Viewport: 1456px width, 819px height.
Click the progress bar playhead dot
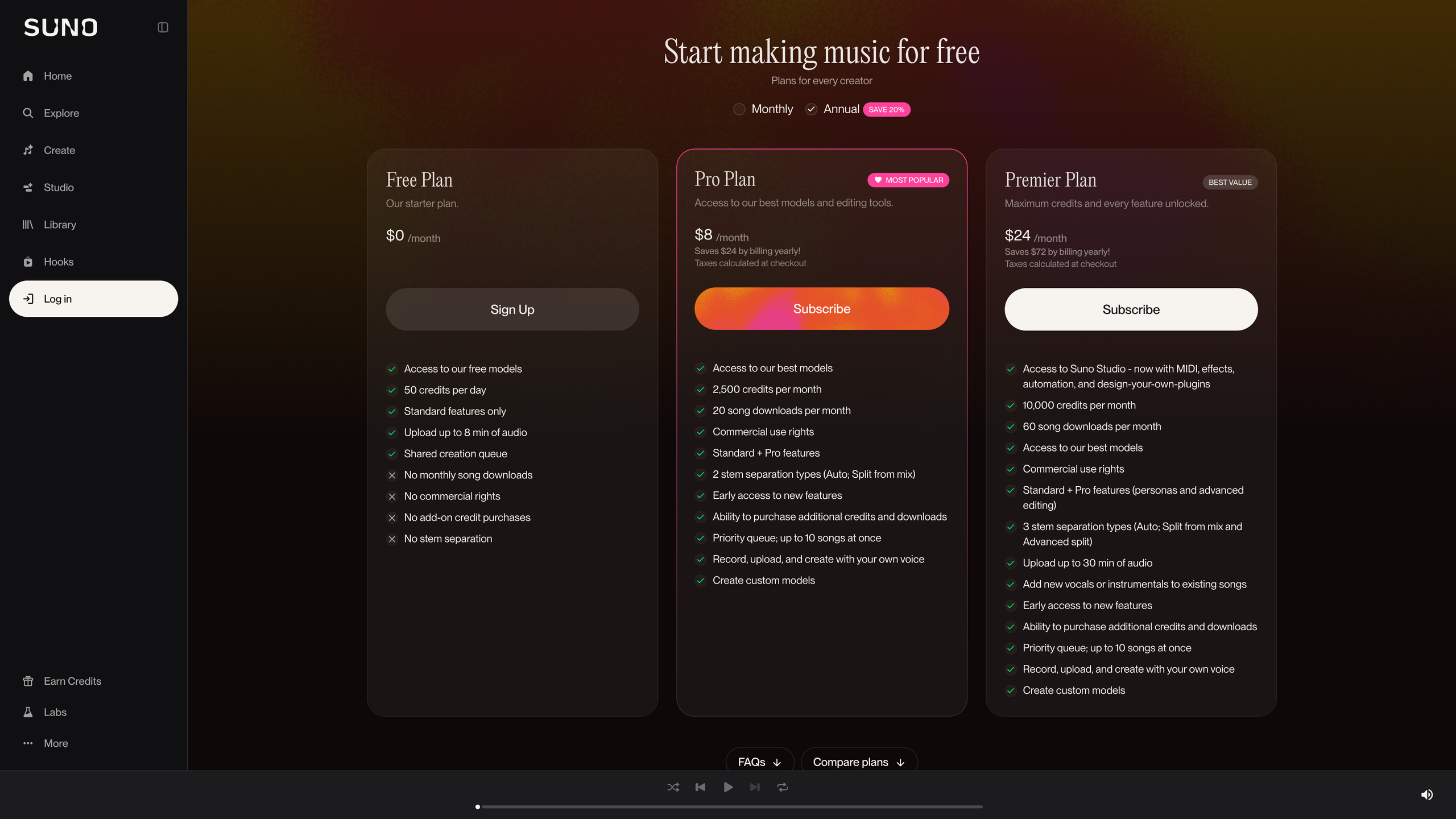(478, 806)
